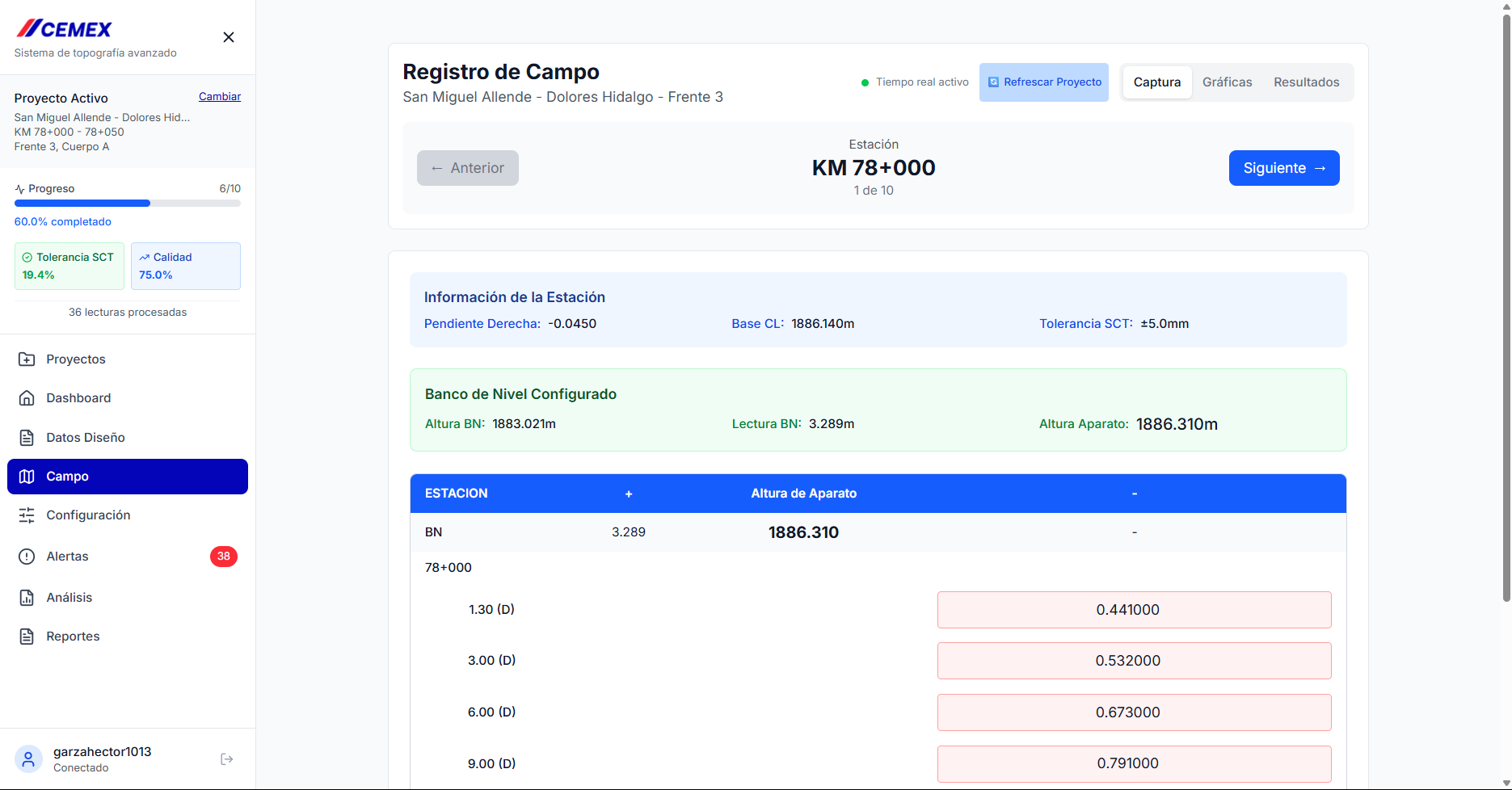Click the Refrescar Proyecto button

point(1044,82)
